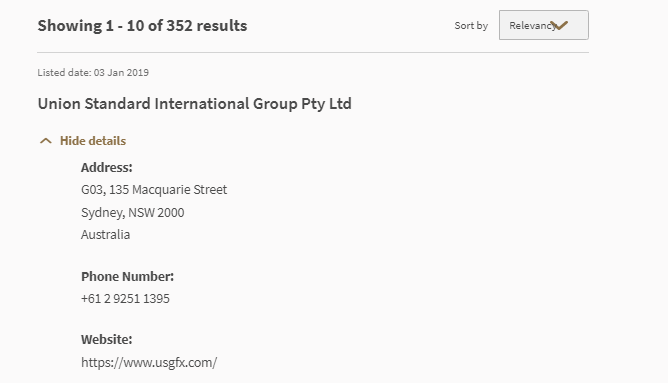Click the phone number +61 2 9251 1395
The width and height of the screenshot is (668, 383).
125,299
